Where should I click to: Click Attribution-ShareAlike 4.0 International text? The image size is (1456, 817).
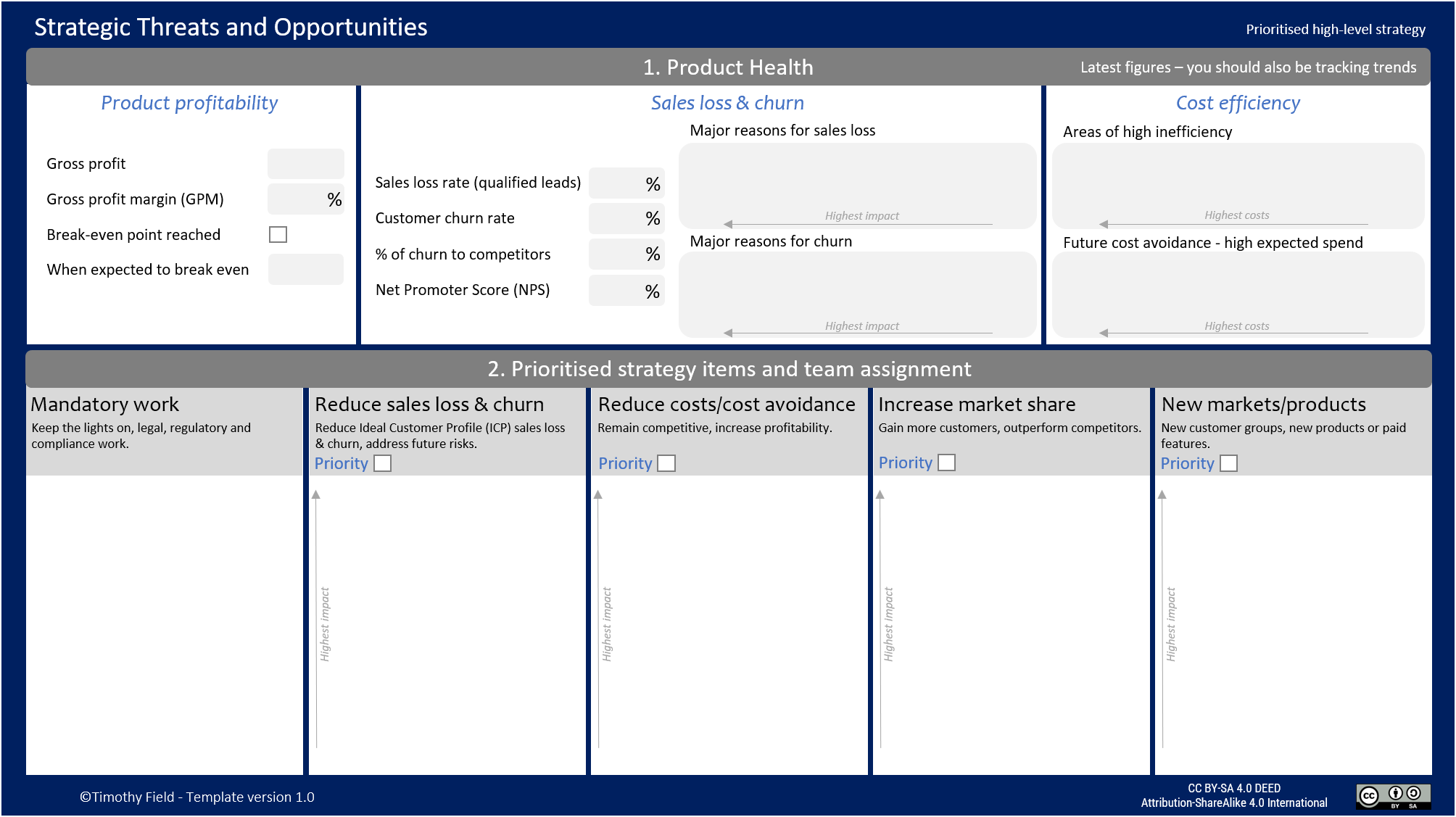pyautogui.click(x=1234, y=803)
